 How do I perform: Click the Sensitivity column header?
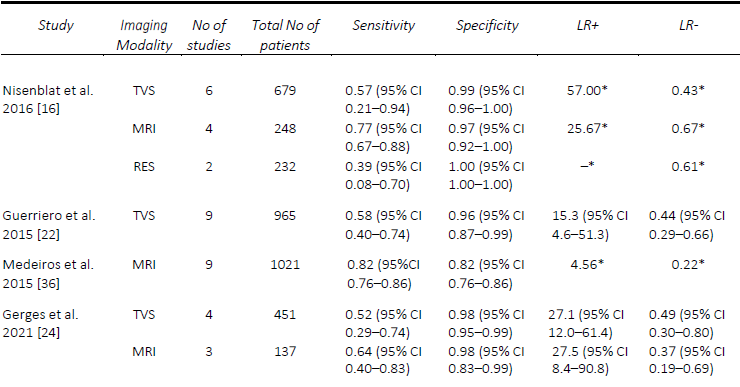tap(383, 25)
